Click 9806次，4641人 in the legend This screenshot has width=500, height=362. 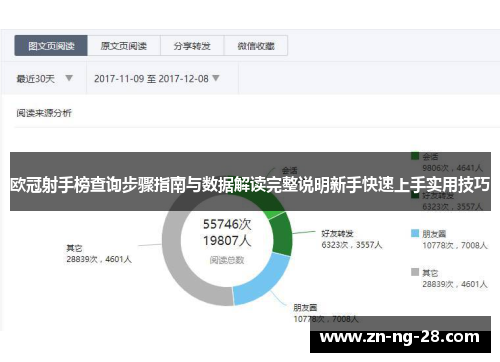(x=452, y=168)
